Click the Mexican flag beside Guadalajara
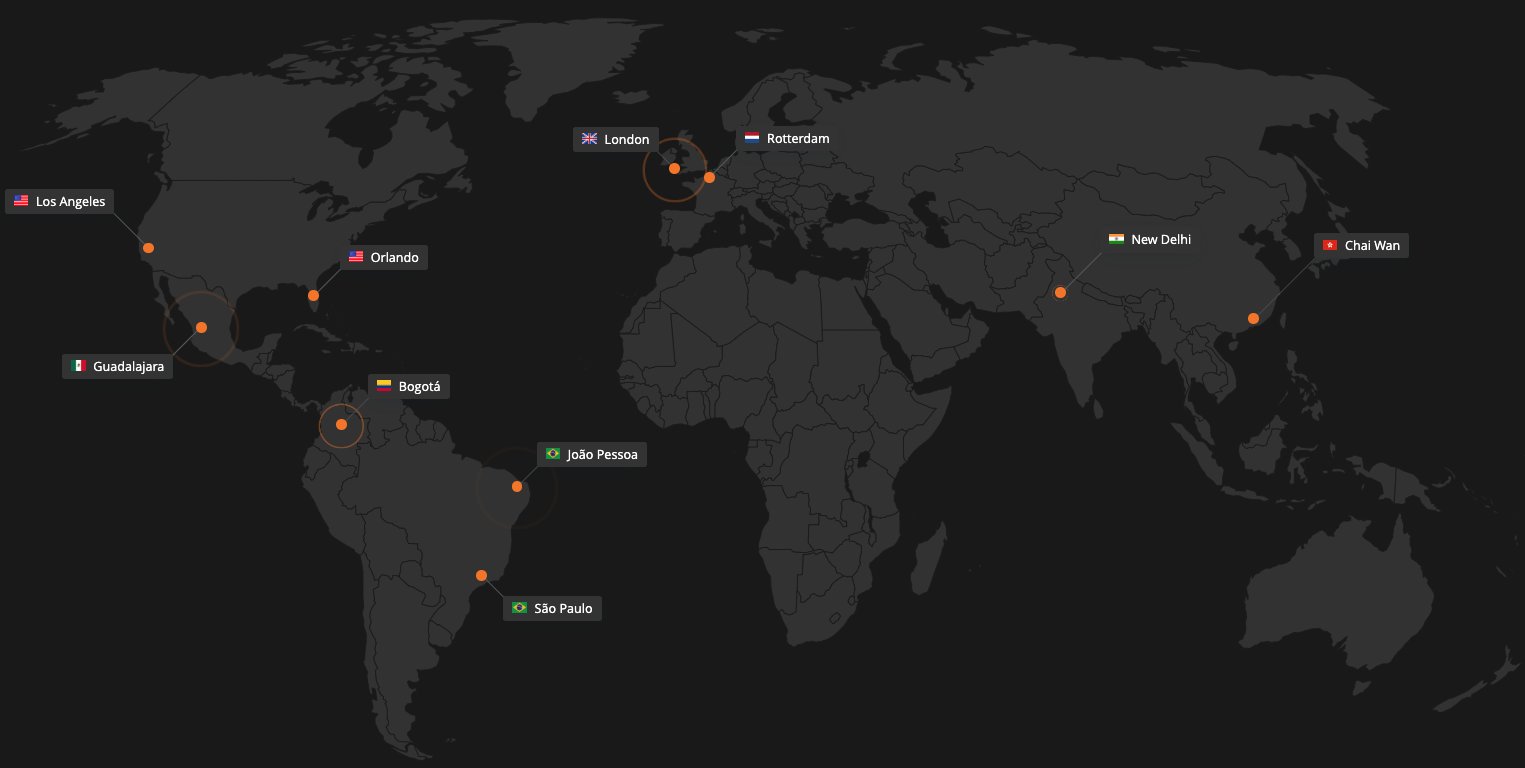 [x=78, y=366]
